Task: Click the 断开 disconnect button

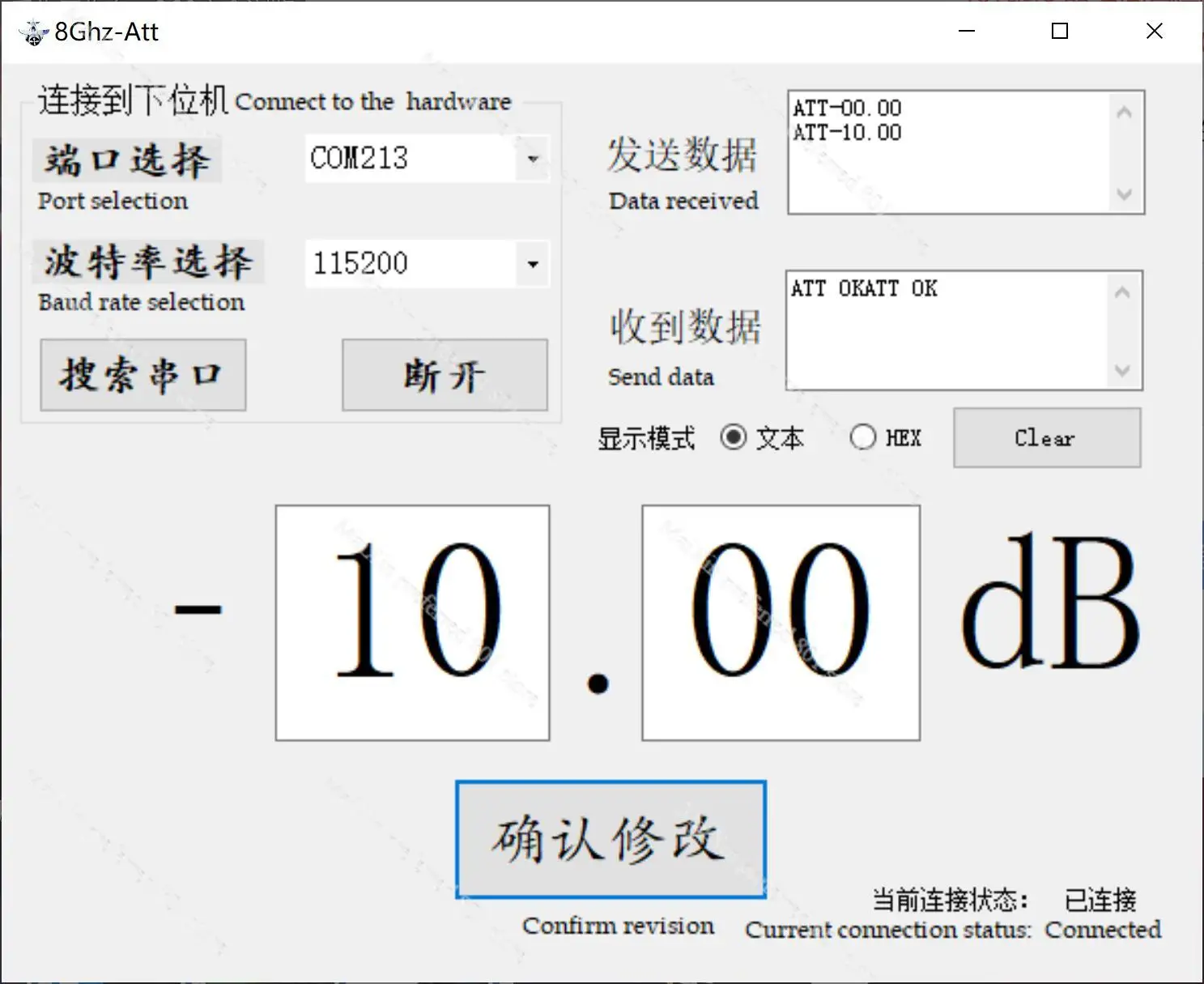Action: pyautogui.click(x=445, y=375)
